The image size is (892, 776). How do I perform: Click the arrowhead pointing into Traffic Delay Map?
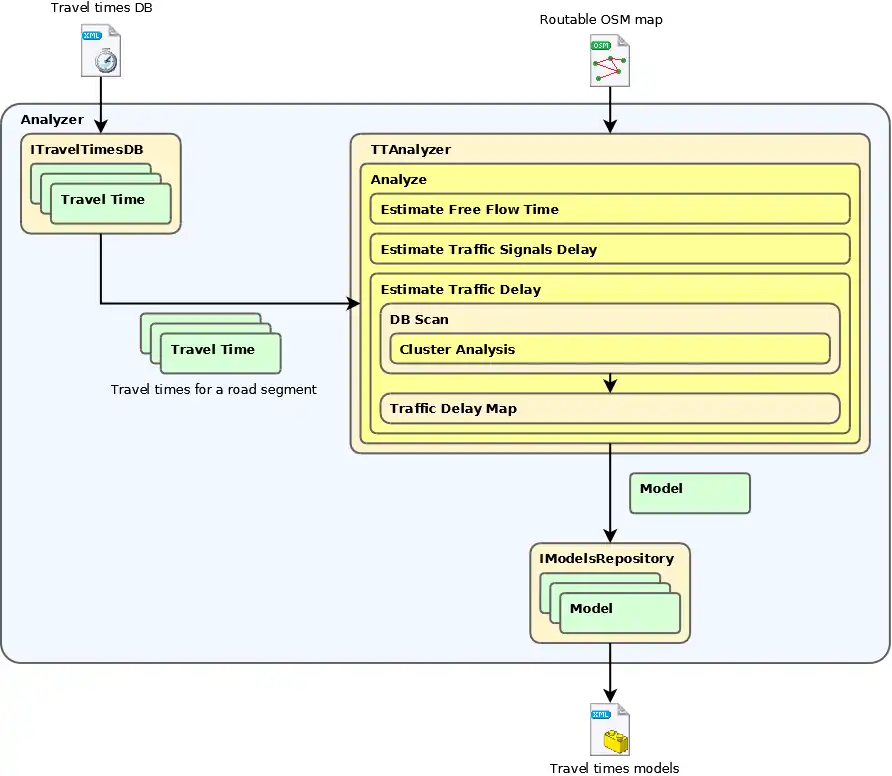[x=609, y=386]
